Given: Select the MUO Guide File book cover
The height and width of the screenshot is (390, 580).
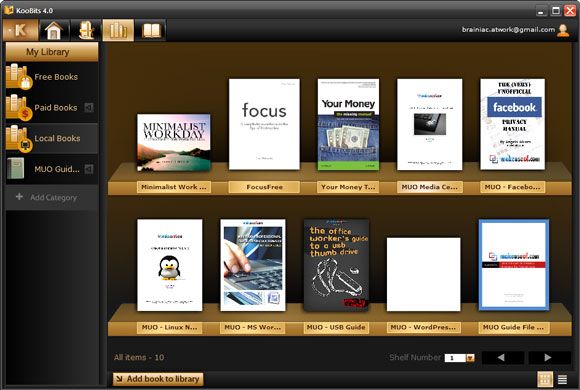Looking at the screenshot, I should click(514, 265).
